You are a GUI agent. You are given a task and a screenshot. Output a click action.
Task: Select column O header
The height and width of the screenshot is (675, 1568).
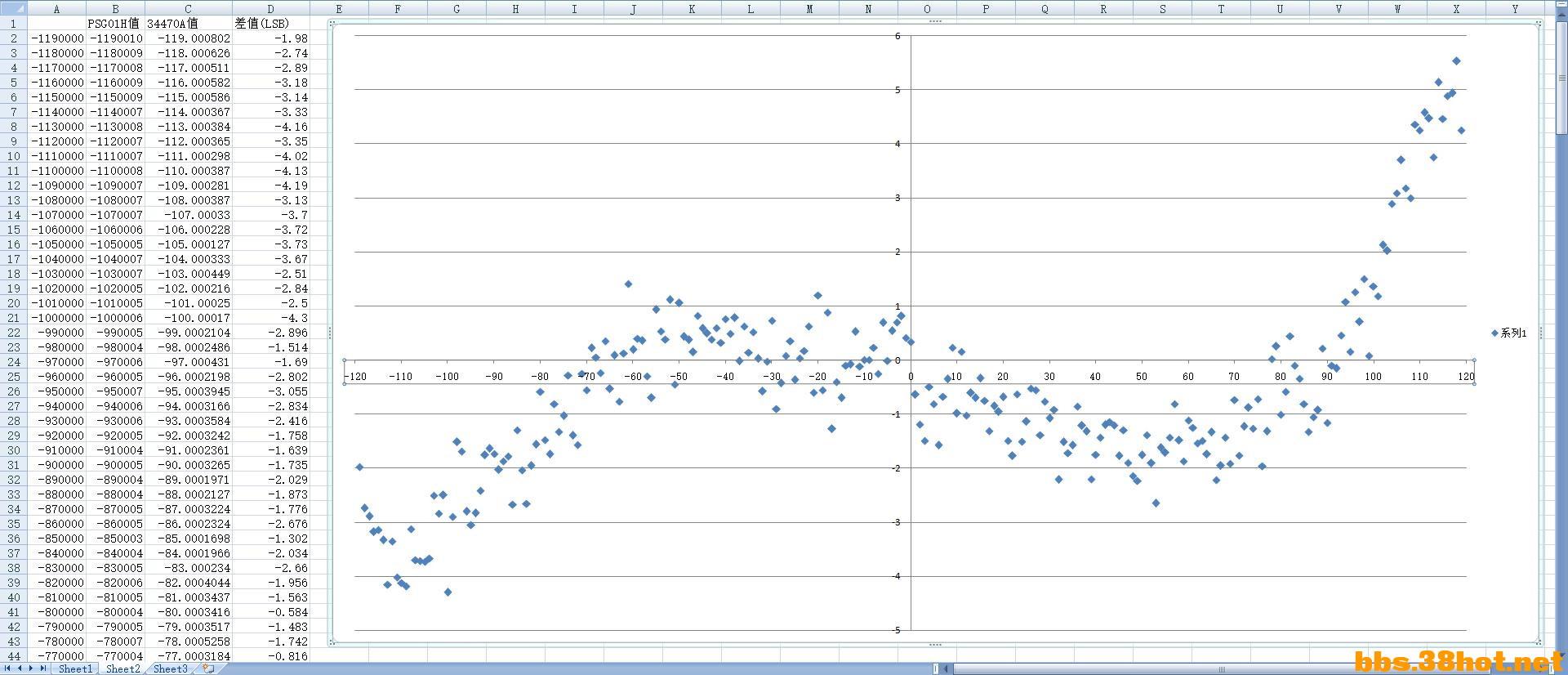coord(927,8)
